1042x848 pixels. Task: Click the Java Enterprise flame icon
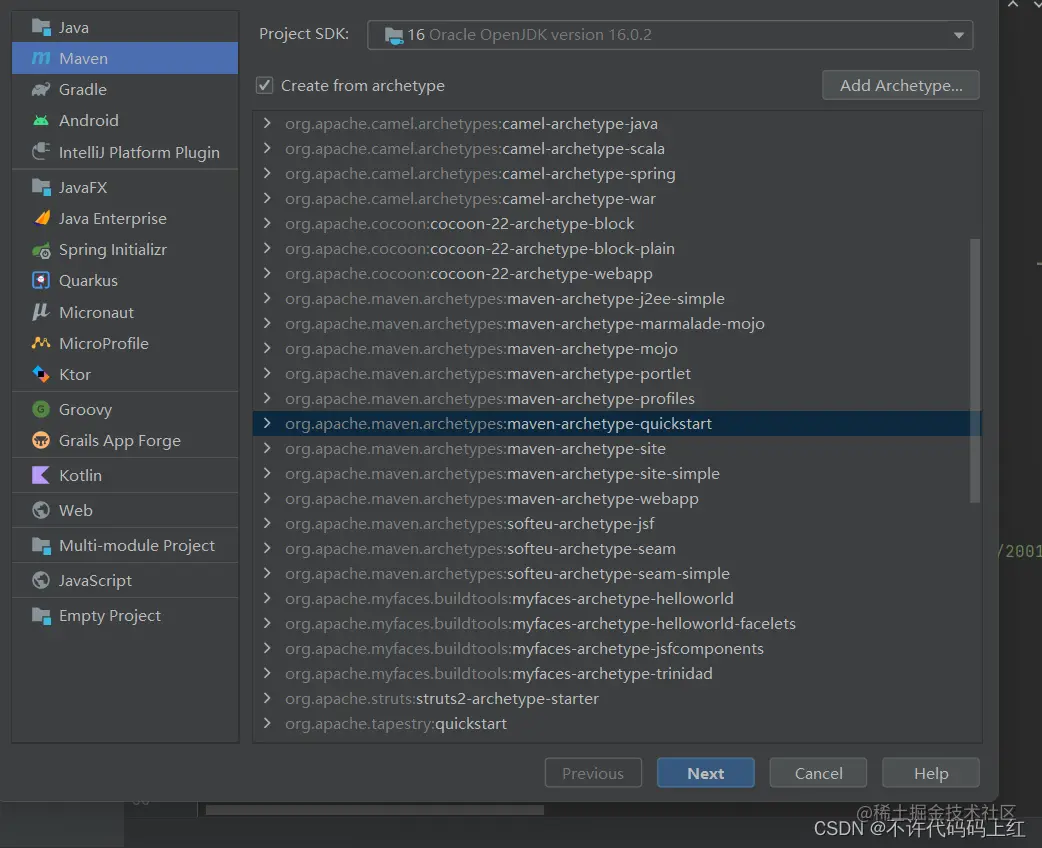41,218
